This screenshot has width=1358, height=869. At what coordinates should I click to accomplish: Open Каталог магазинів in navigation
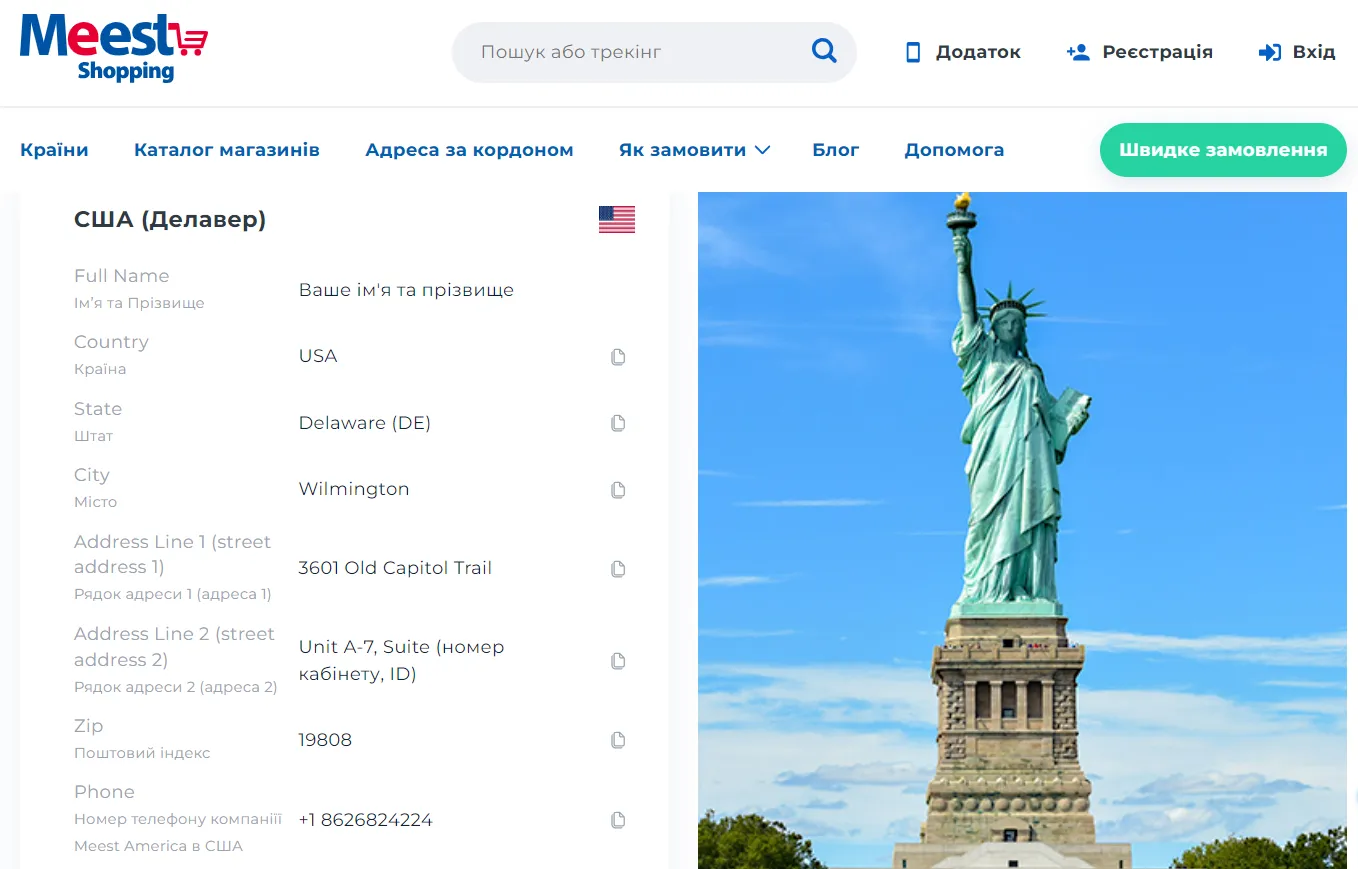(227, 150)
